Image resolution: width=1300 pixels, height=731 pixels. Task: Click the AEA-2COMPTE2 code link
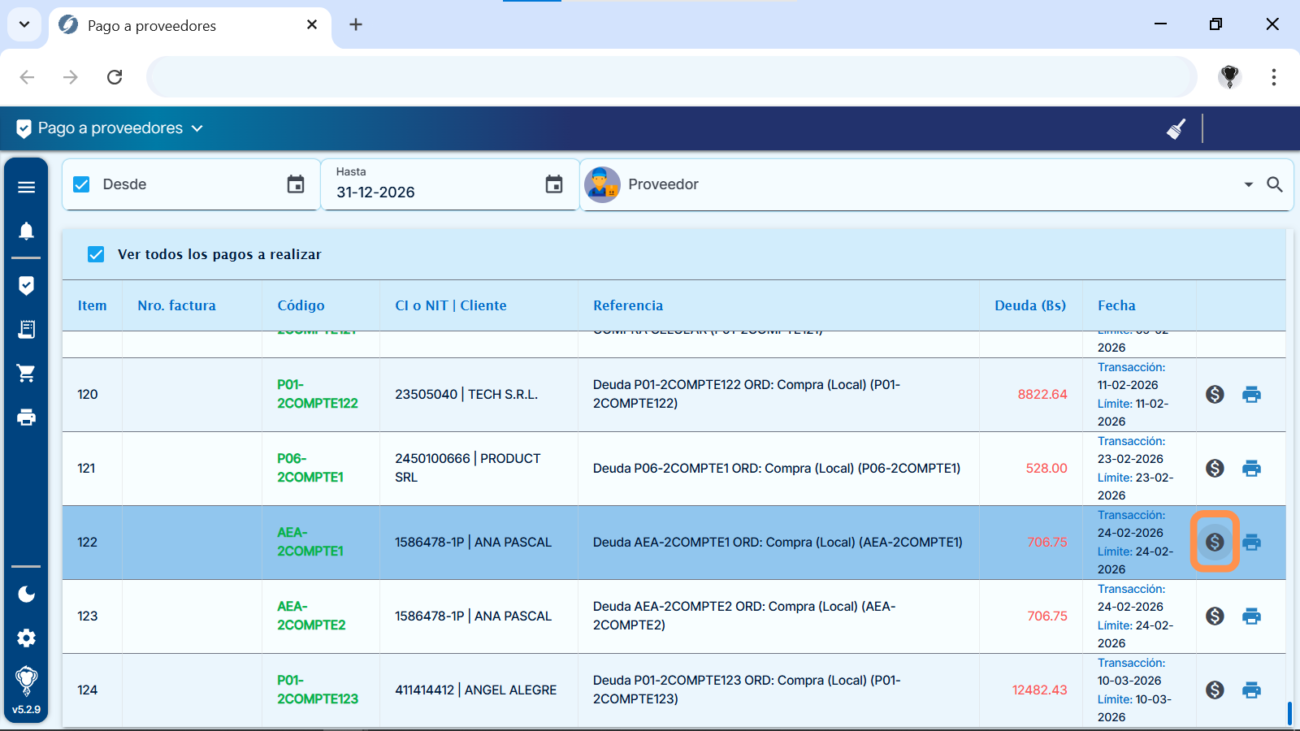tap(311, 616)
